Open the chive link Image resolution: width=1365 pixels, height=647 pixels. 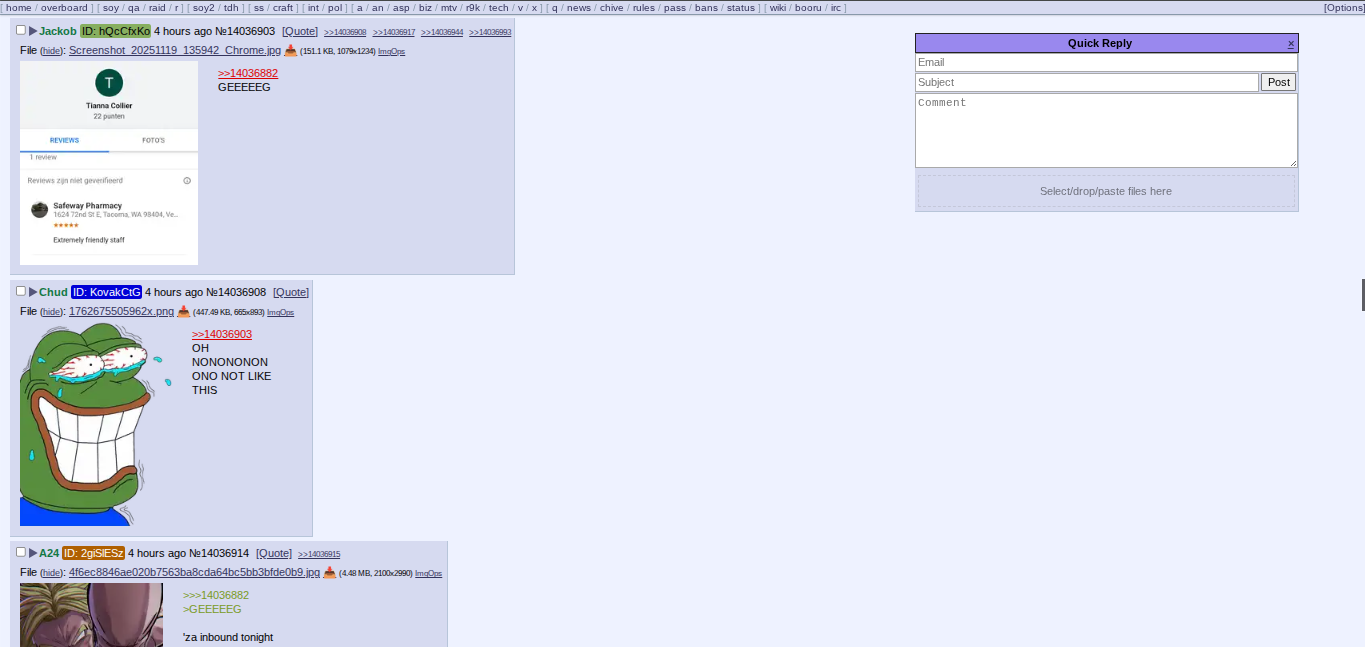click(612, 8)
